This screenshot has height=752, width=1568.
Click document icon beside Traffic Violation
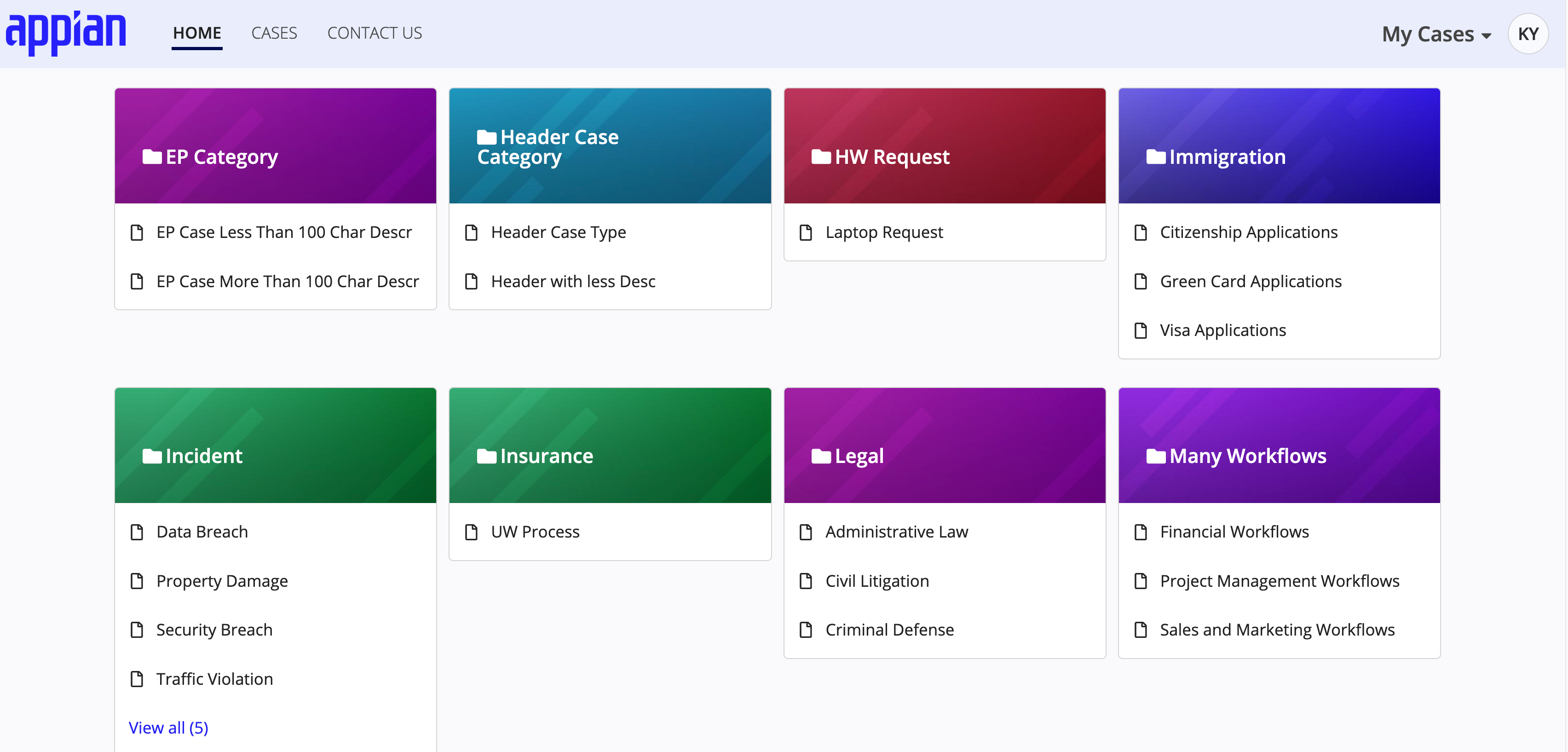pyautogui.click(x=137, y=679)
